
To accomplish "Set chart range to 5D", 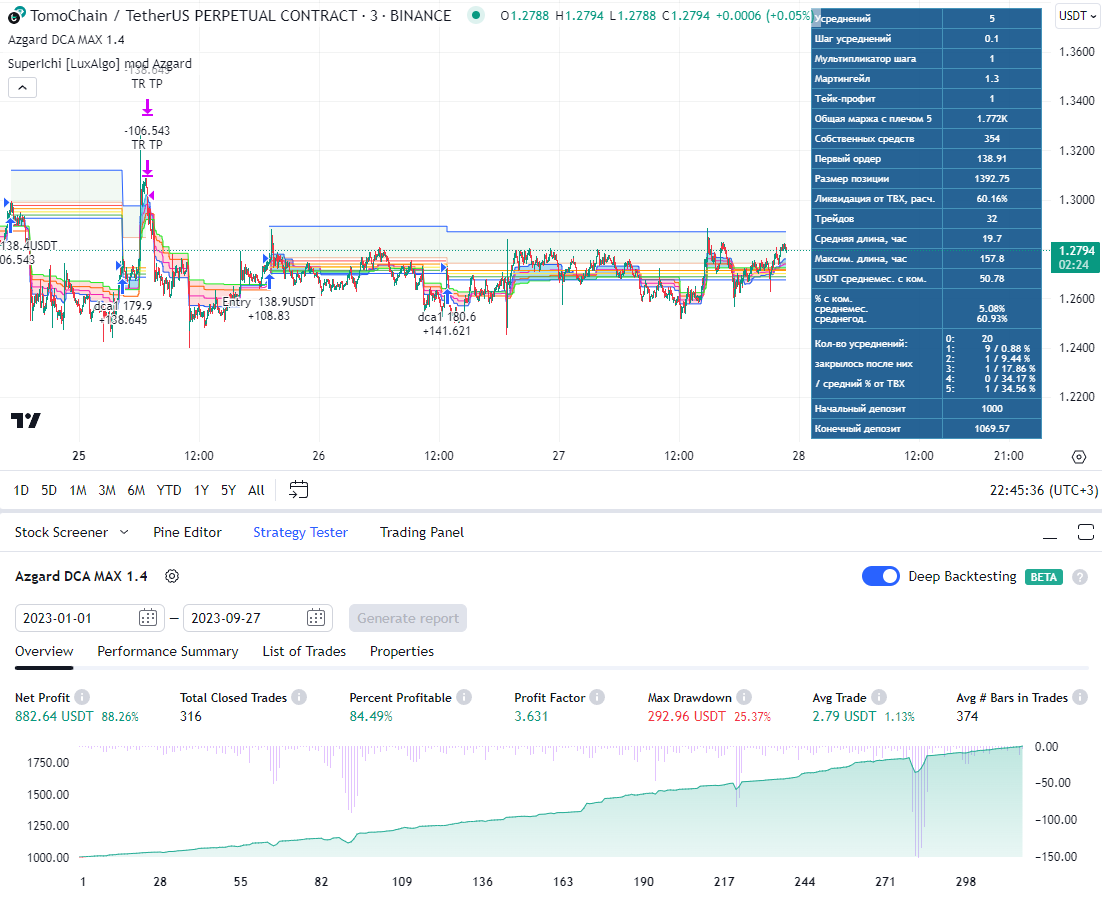I will pos(48,490).
